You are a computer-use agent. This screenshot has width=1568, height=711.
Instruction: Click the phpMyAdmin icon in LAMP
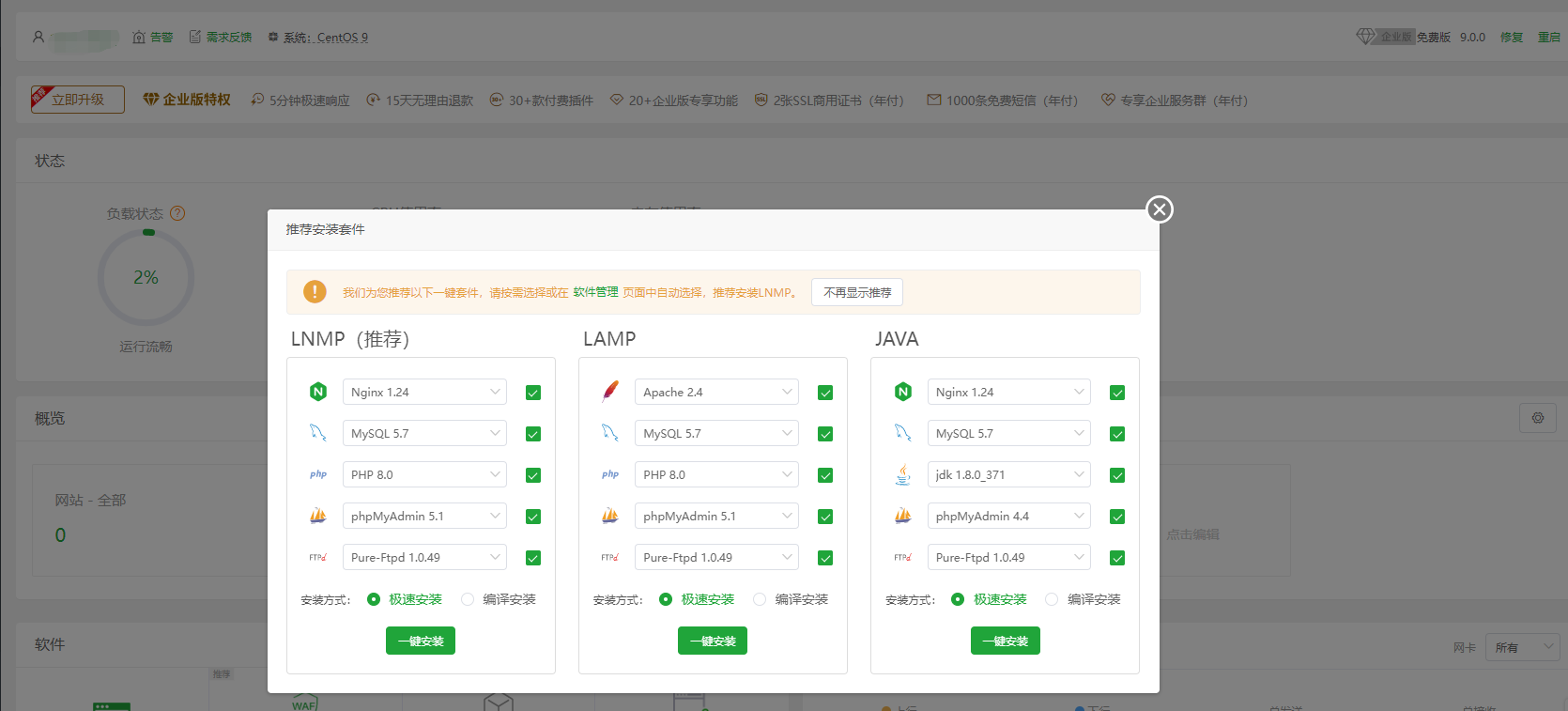point(610,516)
